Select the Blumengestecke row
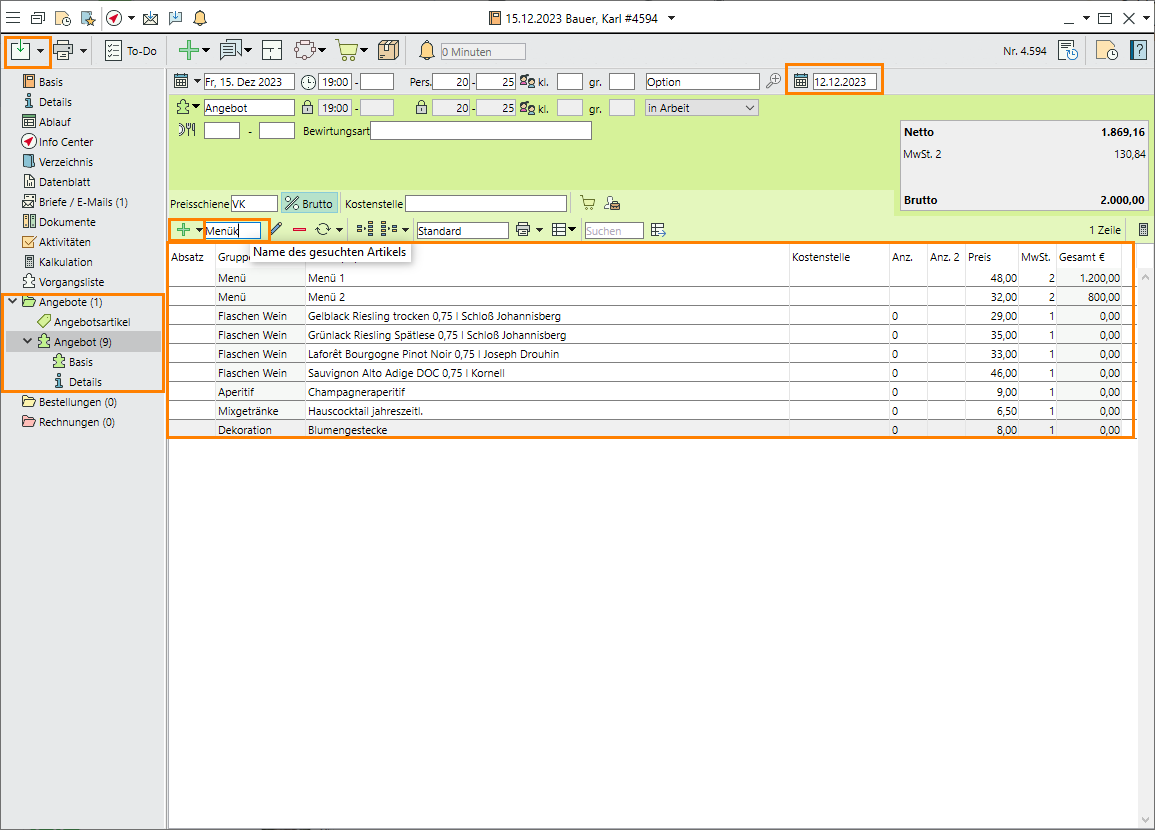The width and height of the screenshot is (1155, 830). (x=347, y=430)
